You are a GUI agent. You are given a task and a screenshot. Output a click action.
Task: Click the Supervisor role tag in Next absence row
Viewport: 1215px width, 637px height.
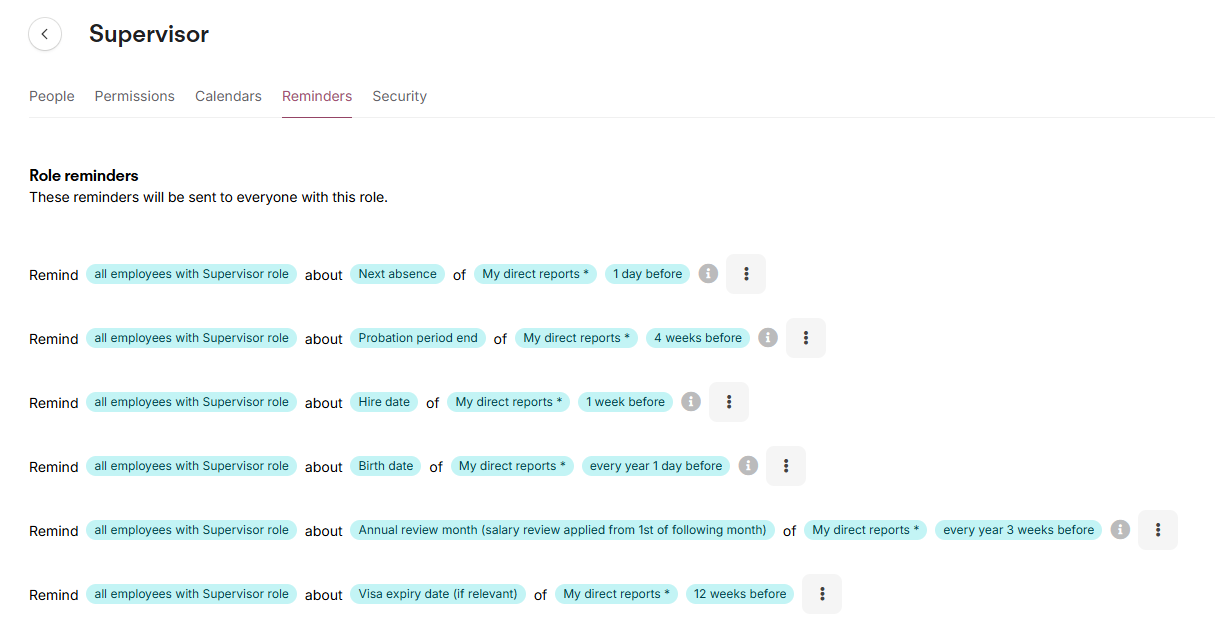pyautogui.click(x=192, y=274)
